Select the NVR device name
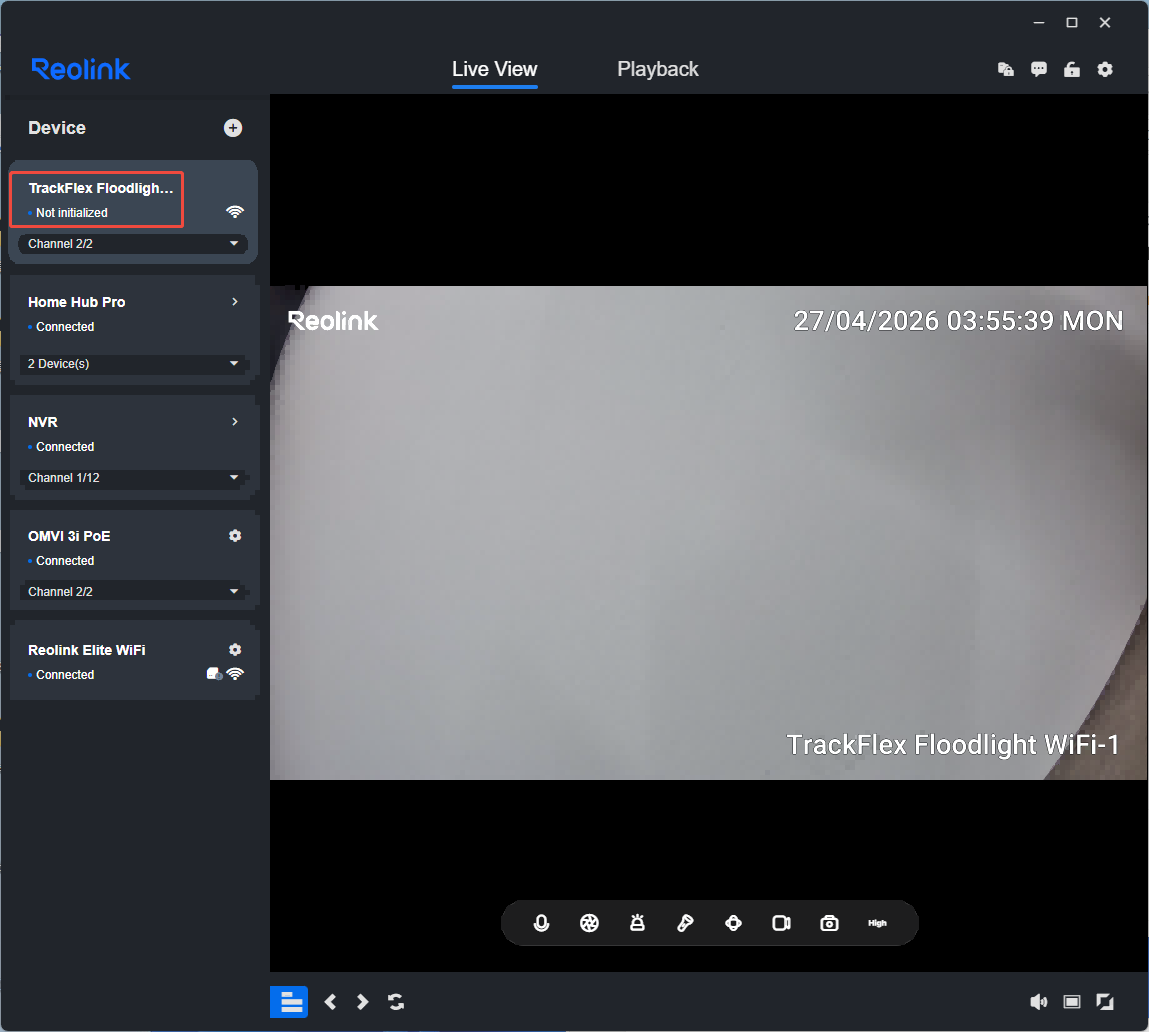1149x1032 pixels. pyautogui.click(x=43, y=422)
